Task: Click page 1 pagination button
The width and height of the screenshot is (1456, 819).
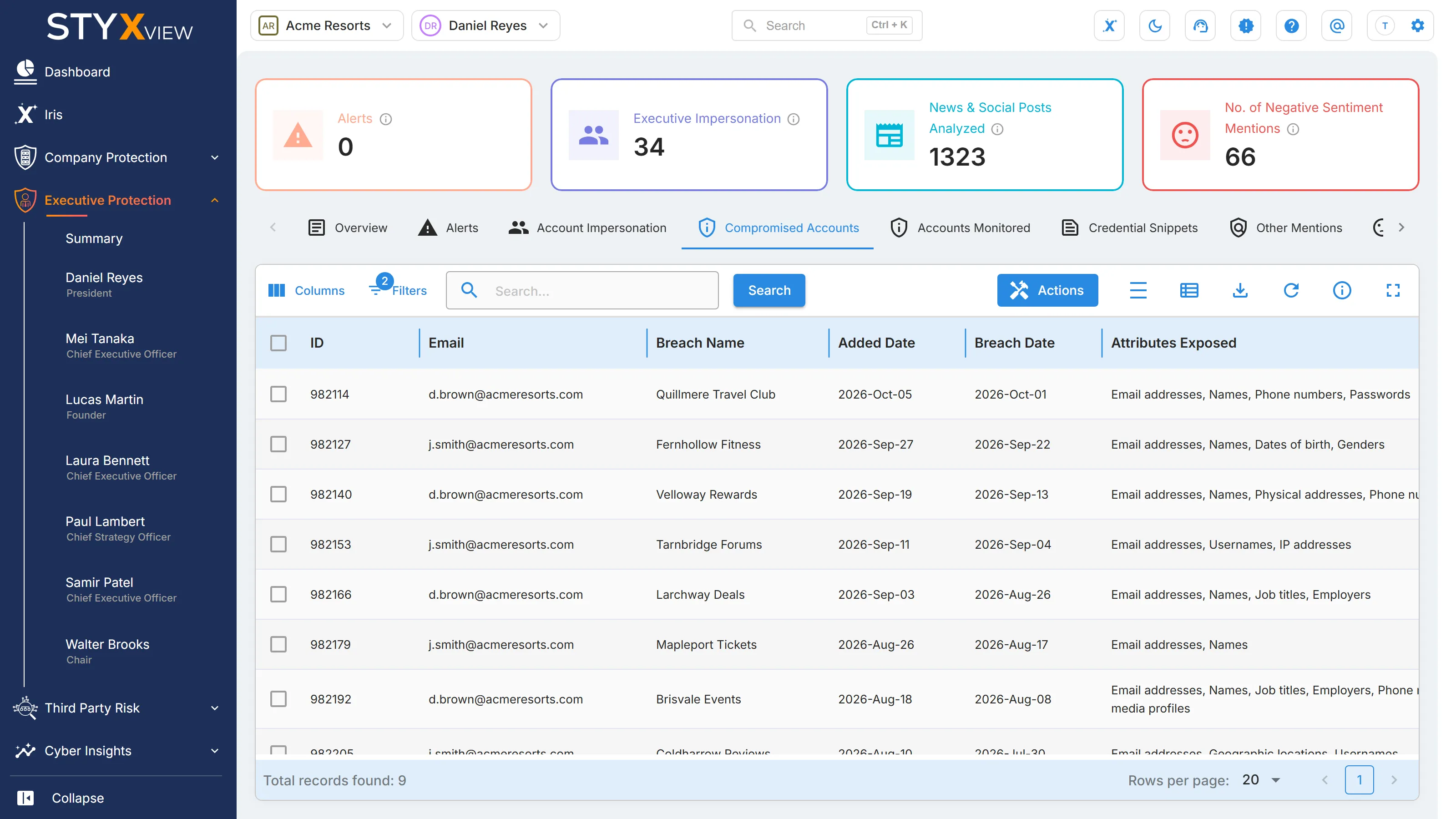Action: pyautogui.click(x=1360, y=780)
